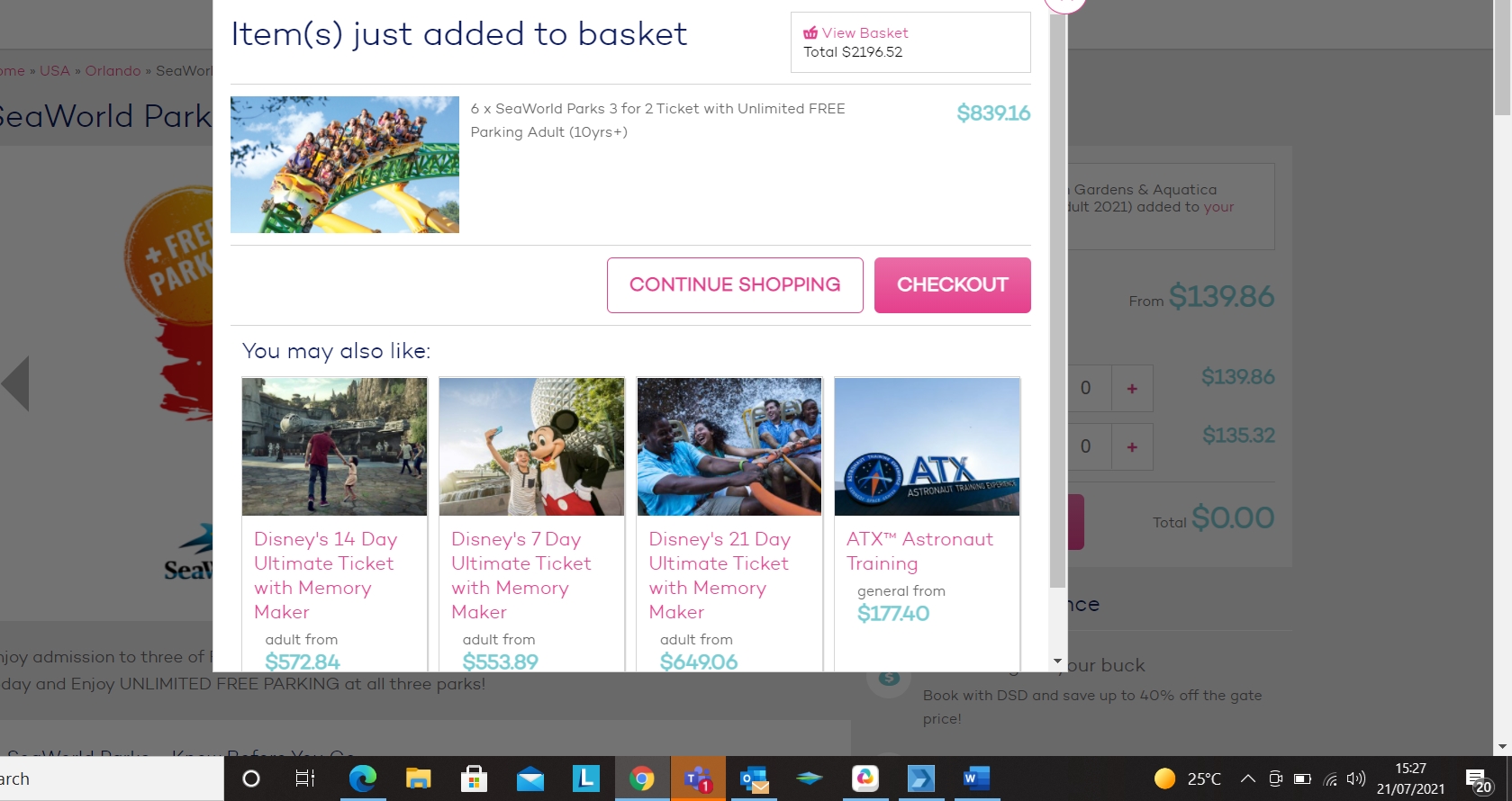Open File Explorer from the taskbar
The width and height of the screenshot is (1512, 801).
pyautogui.click(x=419, y=778)
